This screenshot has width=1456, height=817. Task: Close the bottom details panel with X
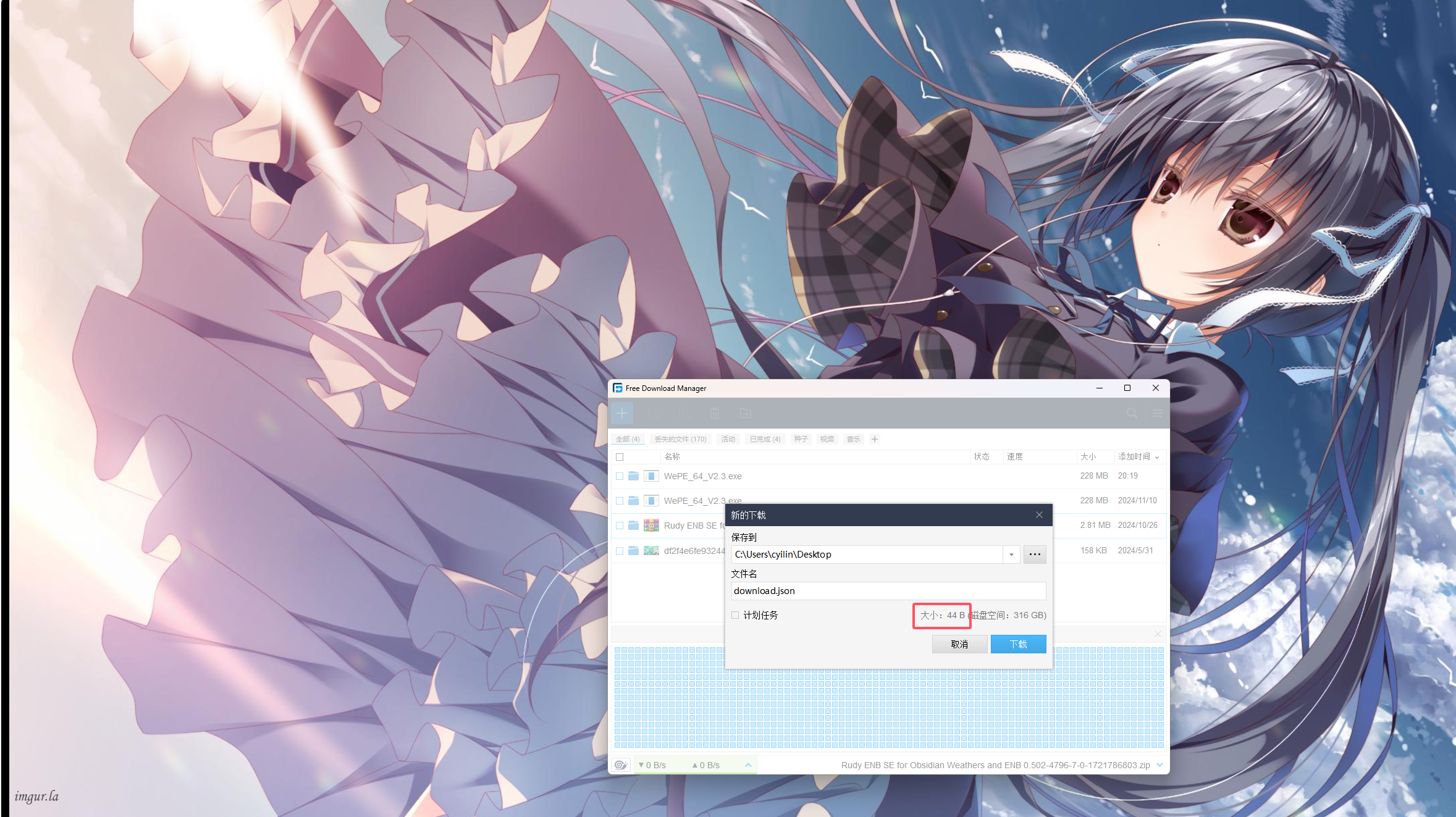click(x=1158, y=634)
